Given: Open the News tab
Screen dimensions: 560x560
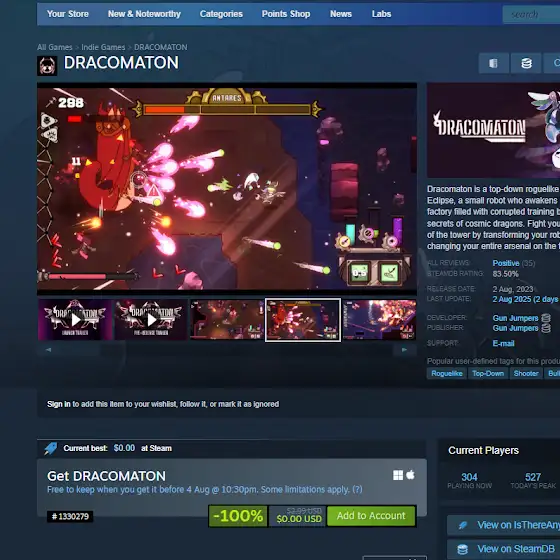Looking at the screenshot, I should (341, 14).
